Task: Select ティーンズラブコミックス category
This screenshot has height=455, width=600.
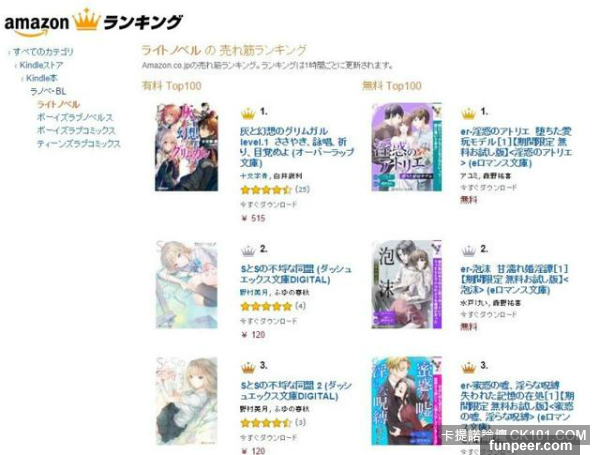Action: [x=78, y=144]
